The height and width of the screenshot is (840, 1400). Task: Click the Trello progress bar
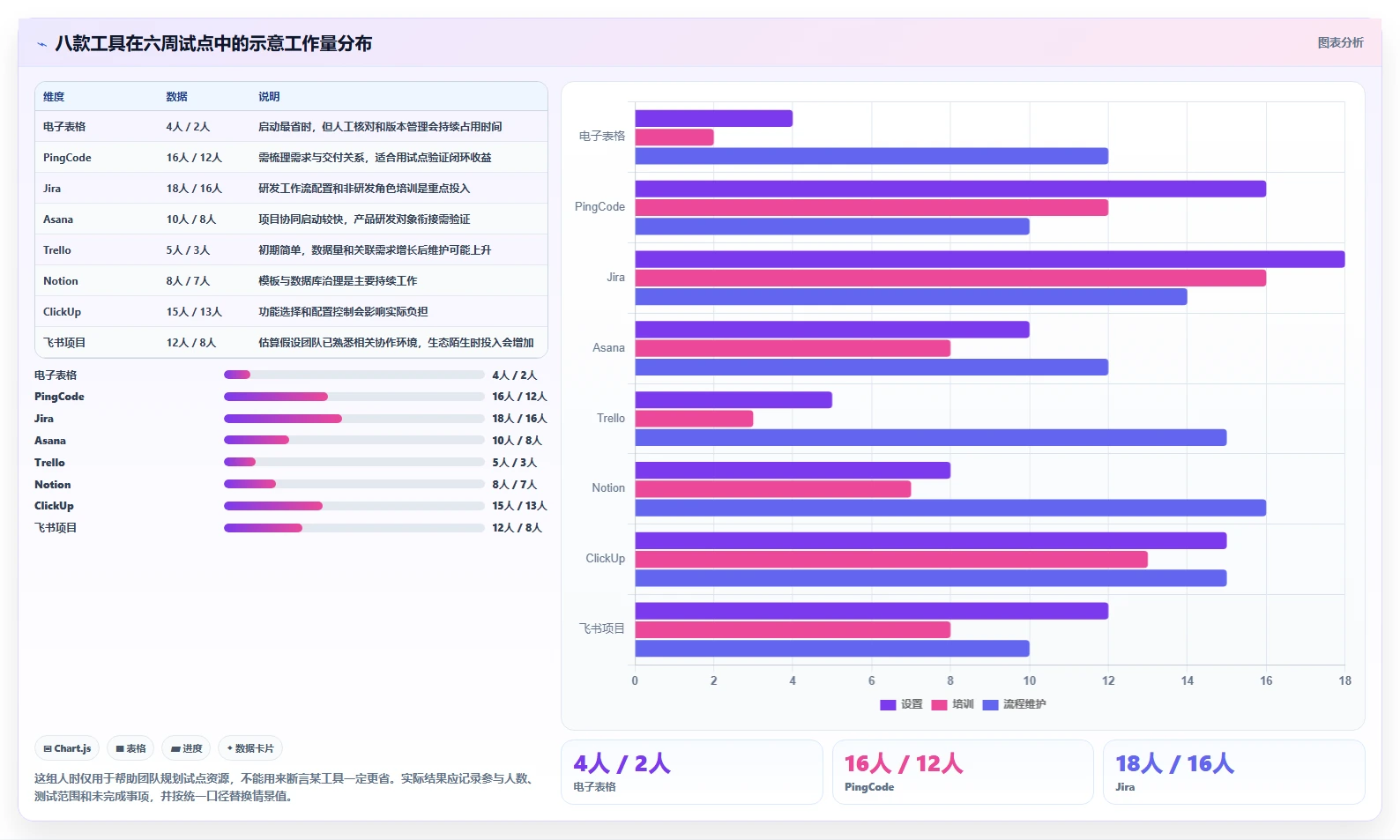354,462
